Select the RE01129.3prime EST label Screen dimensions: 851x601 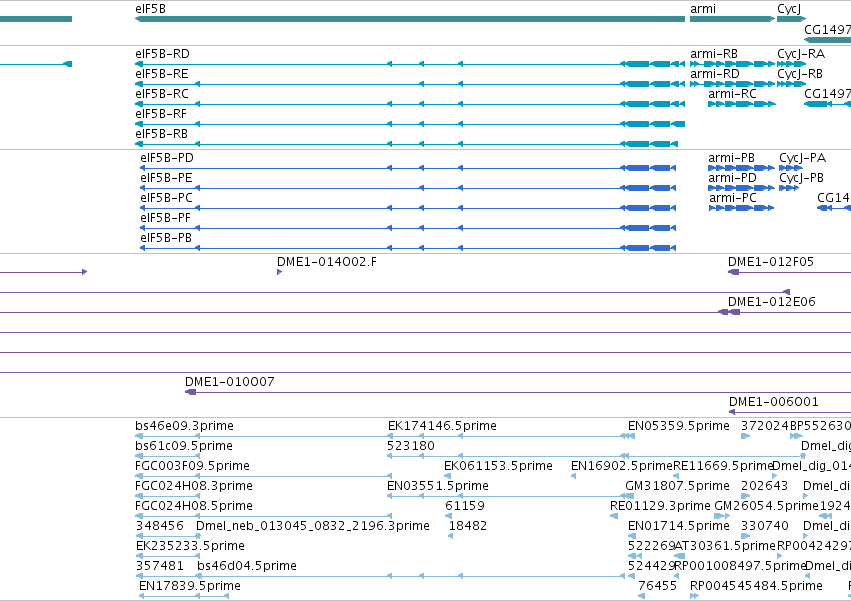661,506
